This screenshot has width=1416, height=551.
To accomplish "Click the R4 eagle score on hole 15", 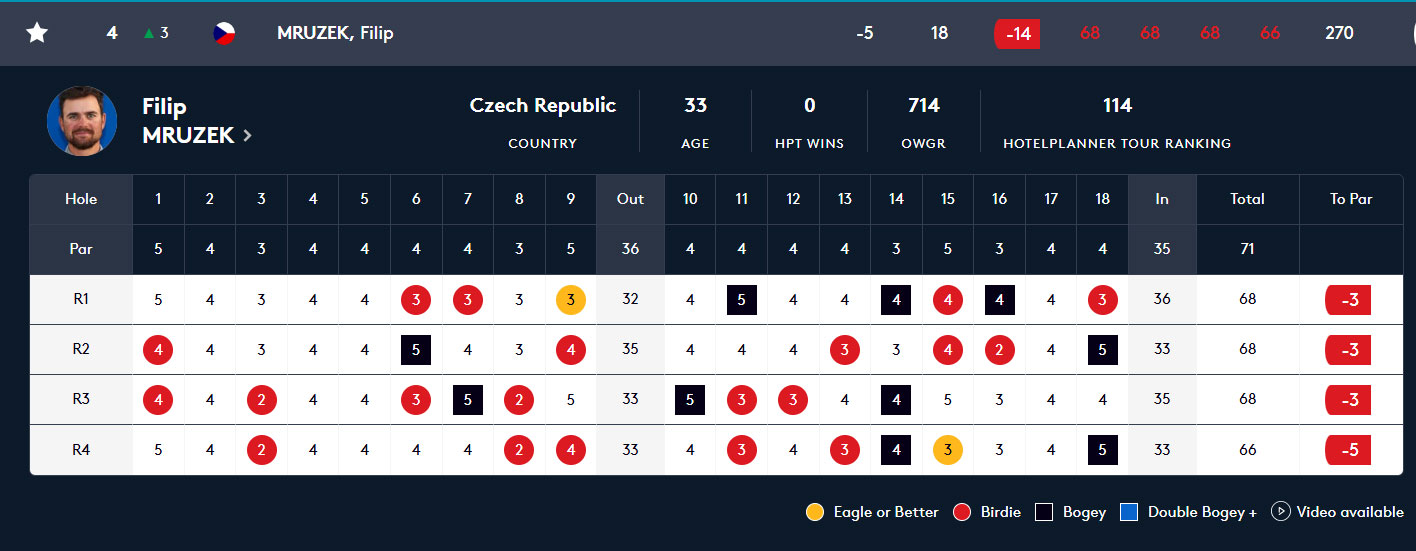I will click(947, 450).
